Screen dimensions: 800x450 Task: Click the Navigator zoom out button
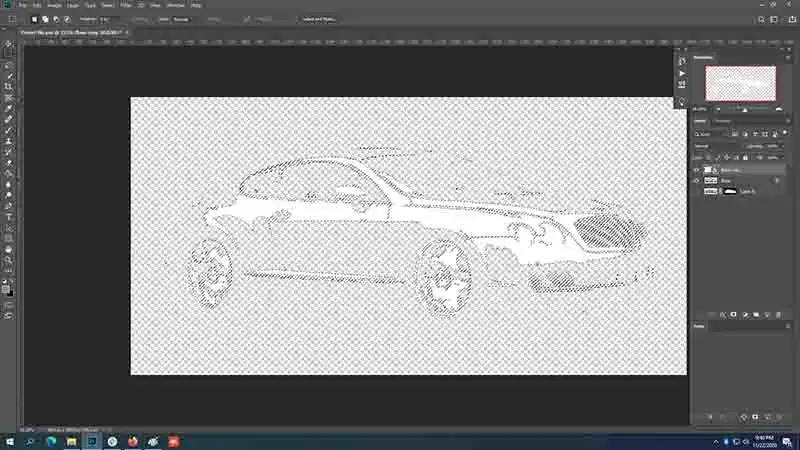(718, 109)
